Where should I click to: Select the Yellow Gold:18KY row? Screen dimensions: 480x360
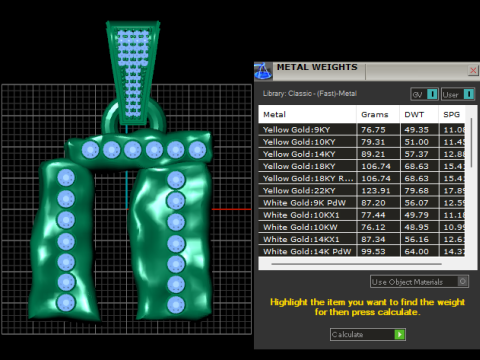click(x=362, y=166)
